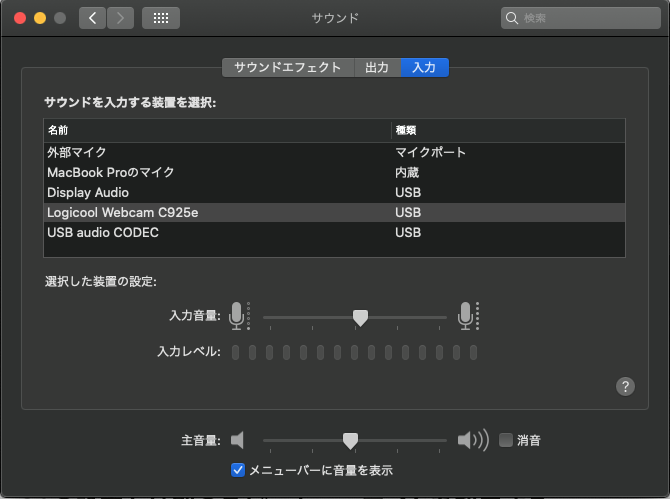This screenshot has height=499, width=670.
Task: Toggle the 消音 mute checkbox
Action: pyautogui.click(x=505, y=440)
